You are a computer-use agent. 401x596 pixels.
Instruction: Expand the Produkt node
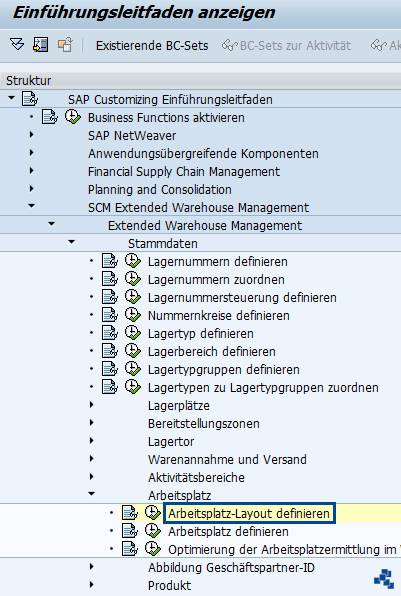coord(92,585)
